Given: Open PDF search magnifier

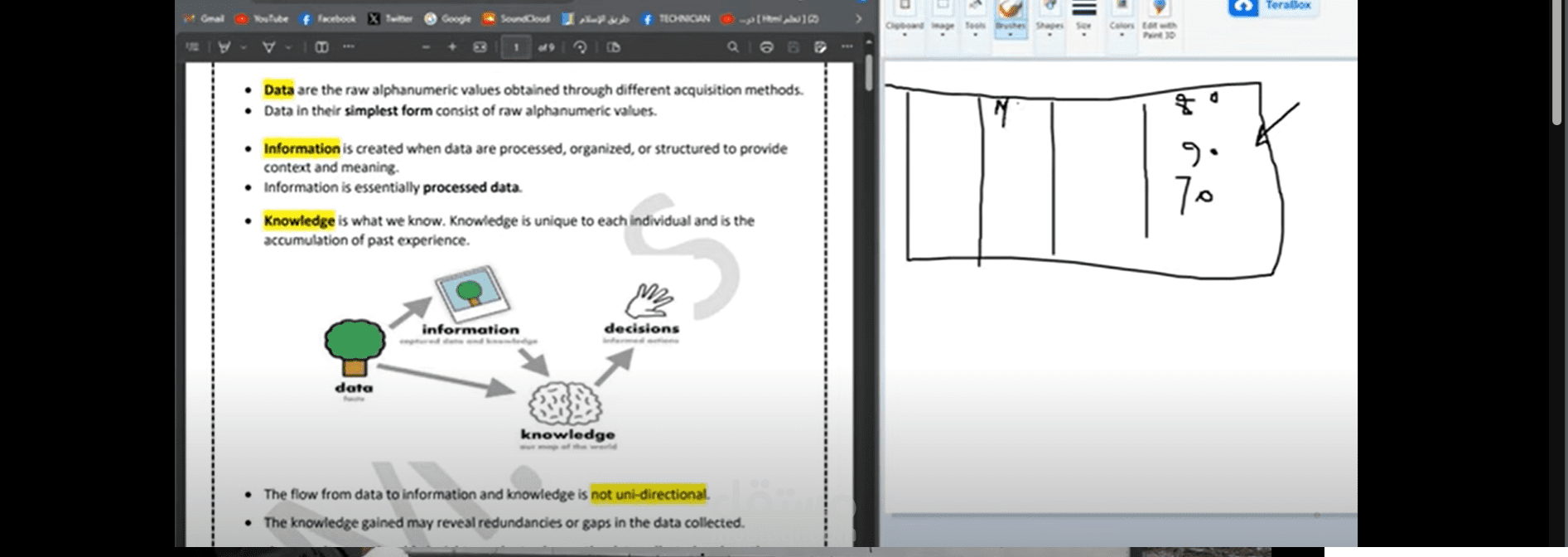Looking at the screenshot, I should (x=733, y=47).
